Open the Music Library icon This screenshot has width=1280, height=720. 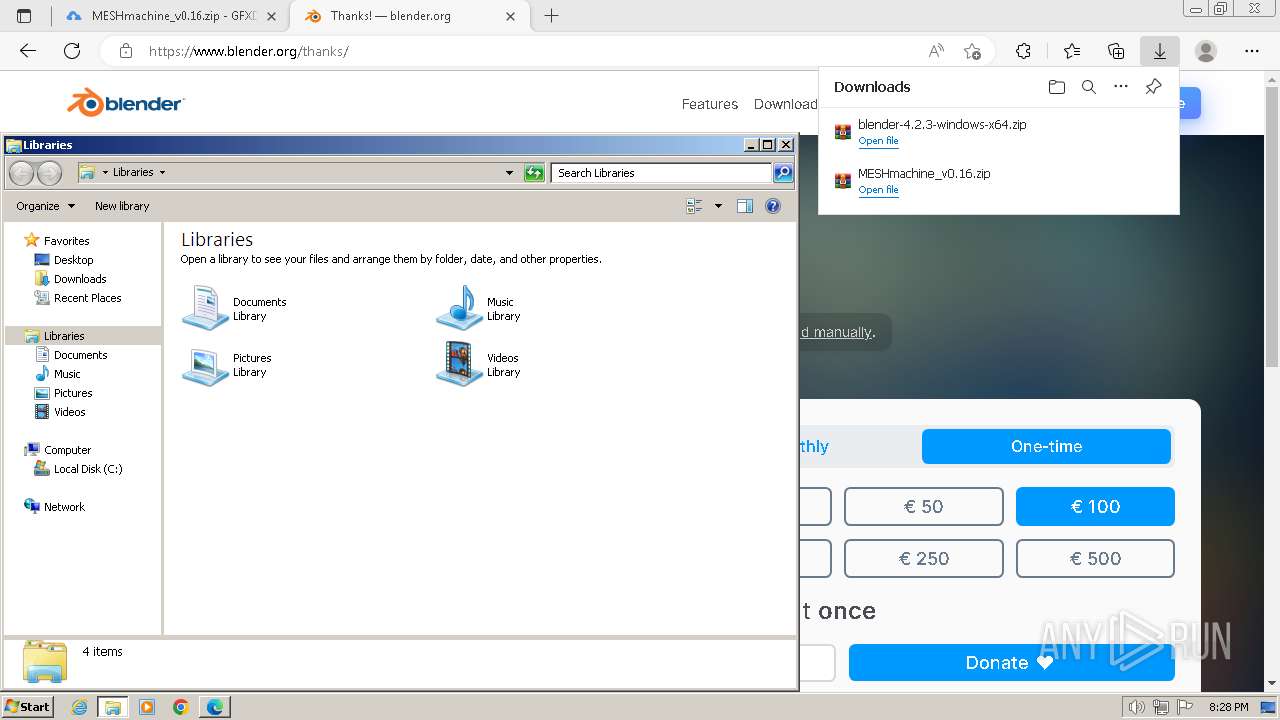pos(459,308)
